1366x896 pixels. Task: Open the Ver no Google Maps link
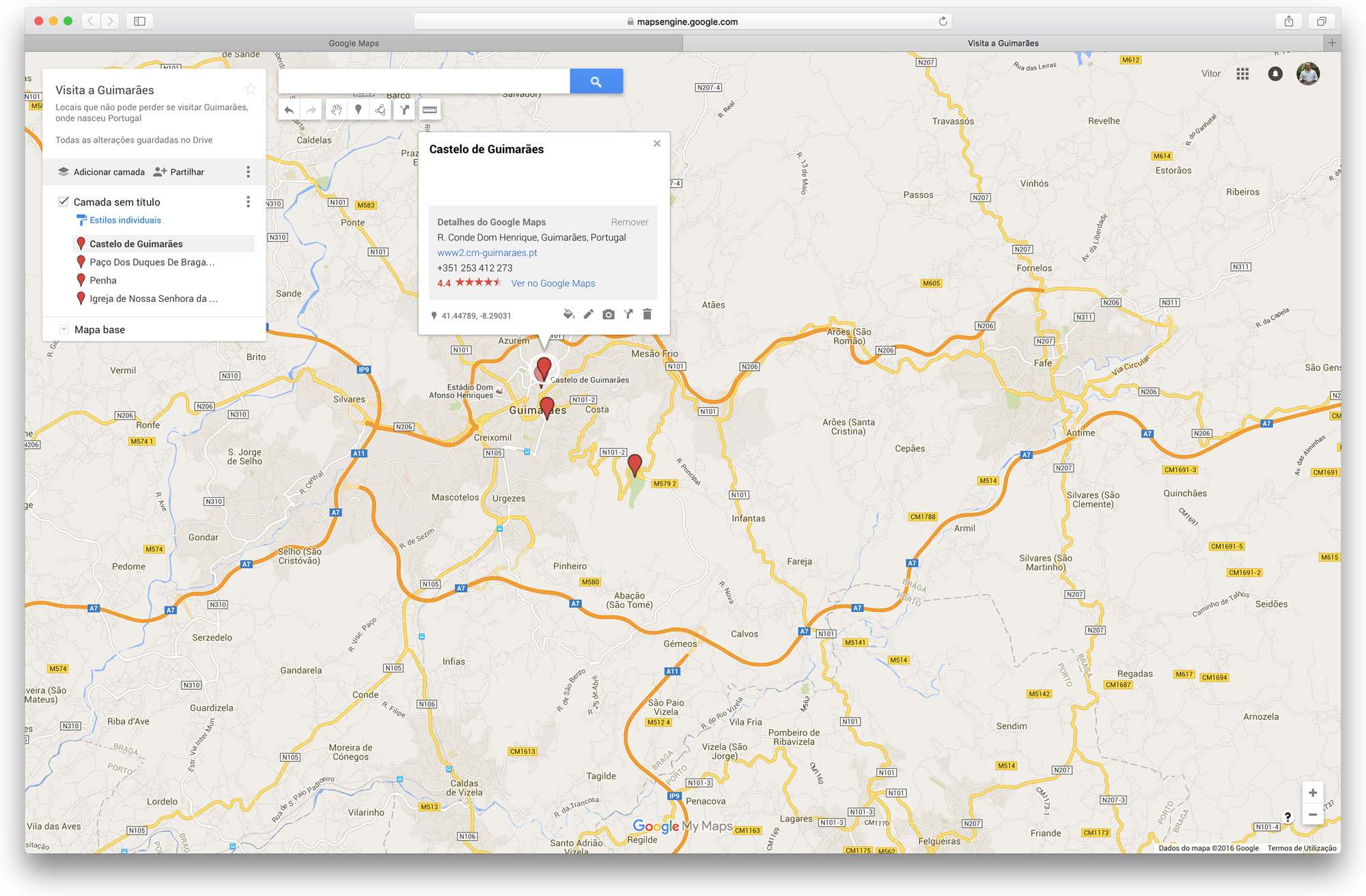(x=553, y=283)
